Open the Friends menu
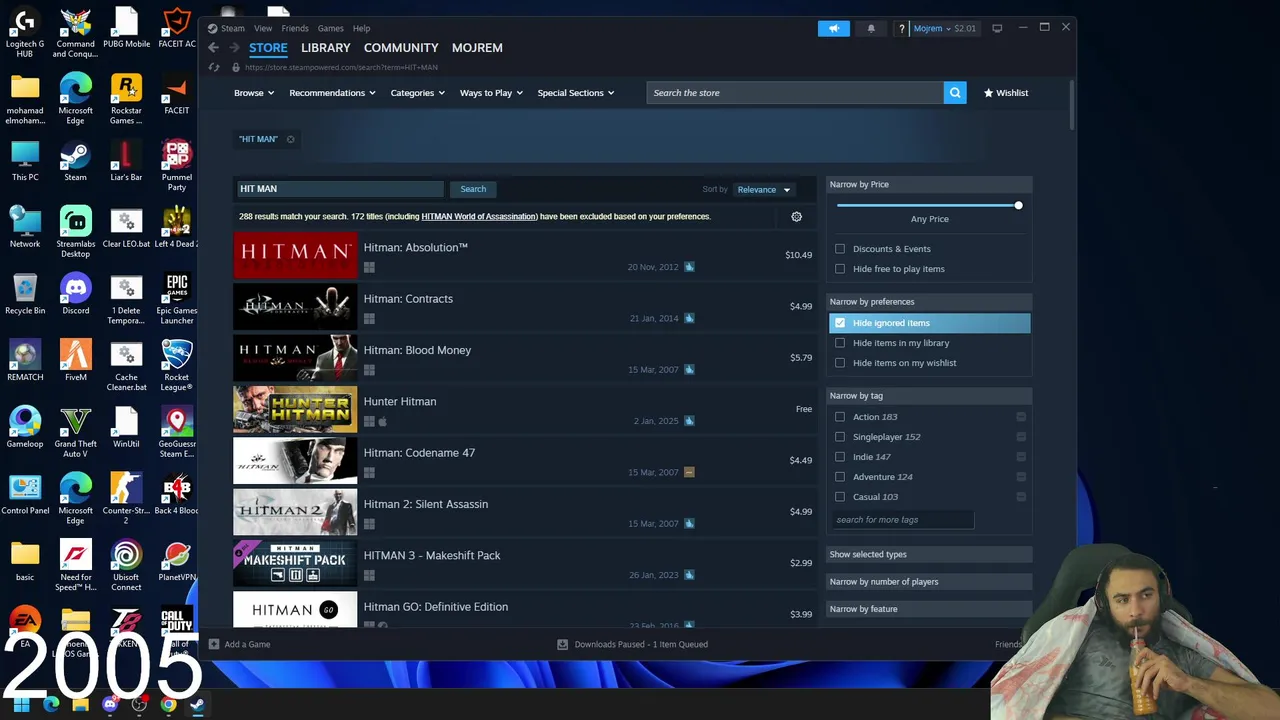Image resolution: width=1280 pixels, height=720 pixels. [295, 28]
